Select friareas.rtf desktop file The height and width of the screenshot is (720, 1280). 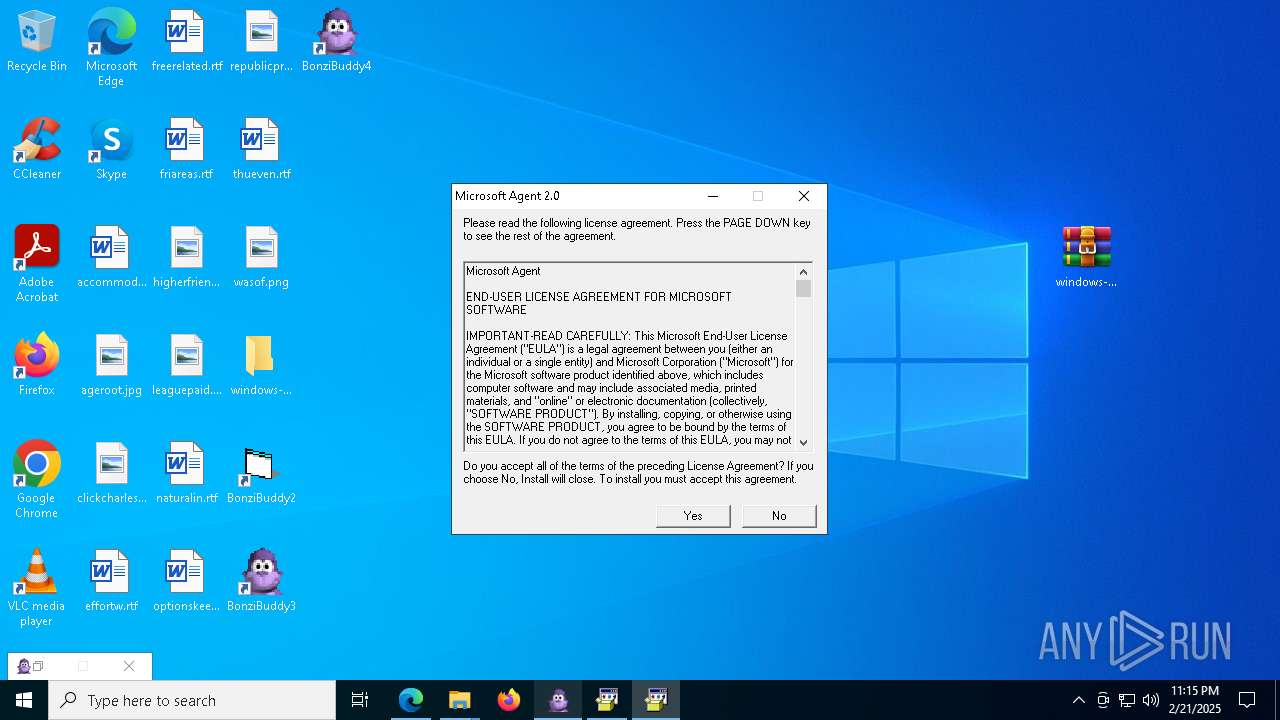click(186, 149)
